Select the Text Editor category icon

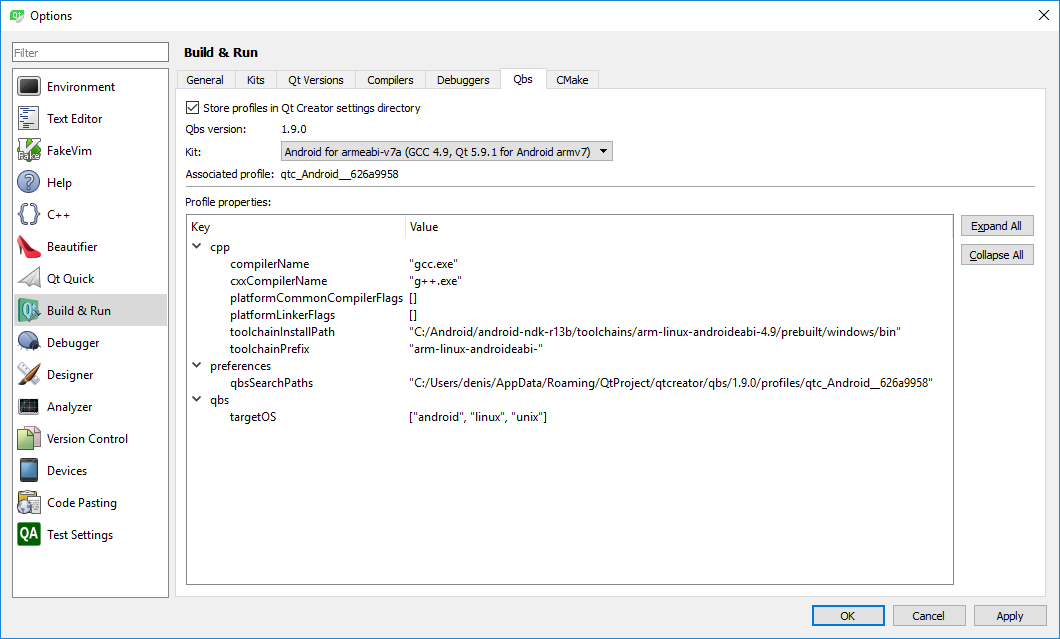coord(29,119)
